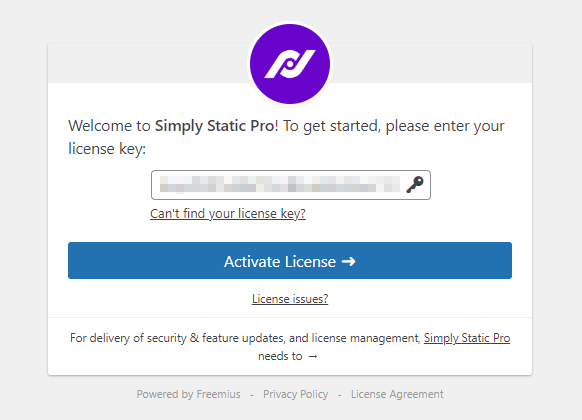Open the License Agreement link

[x=397, y=394]
